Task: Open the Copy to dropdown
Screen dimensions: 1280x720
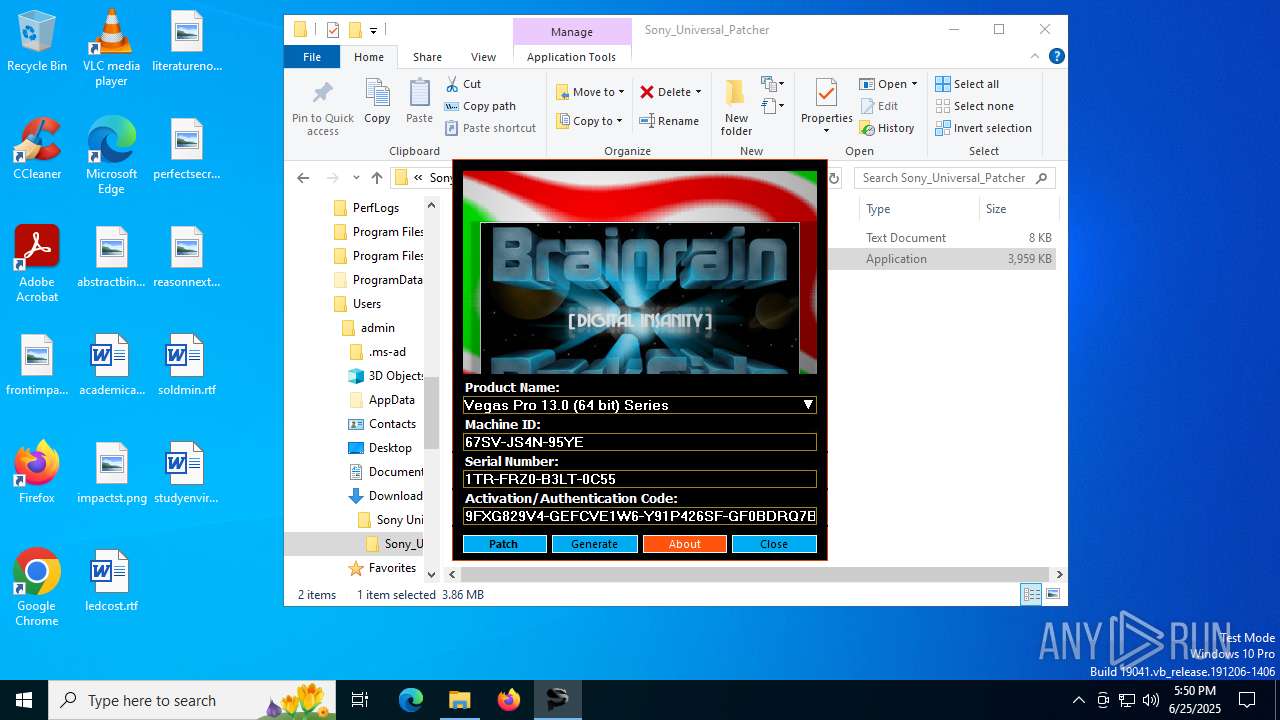Action: [589, 121]
